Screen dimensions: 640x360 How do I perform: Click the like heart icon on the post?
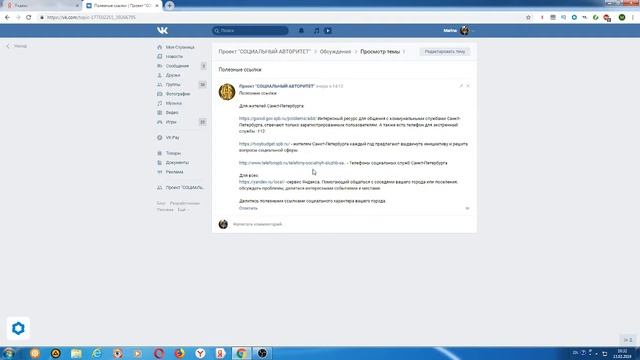point(467,208)
